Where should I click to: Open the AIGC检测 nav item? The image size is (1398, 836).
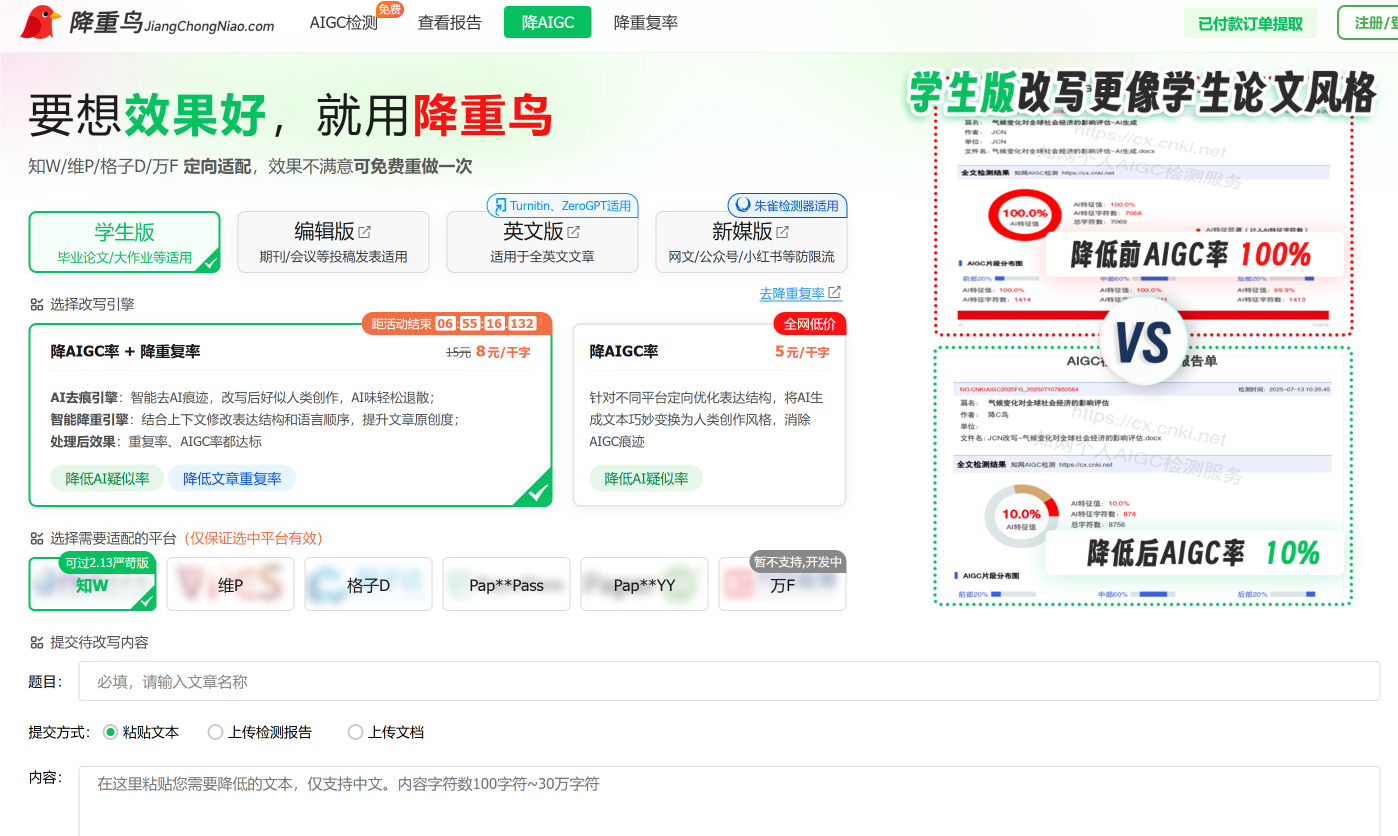[344, 23]
